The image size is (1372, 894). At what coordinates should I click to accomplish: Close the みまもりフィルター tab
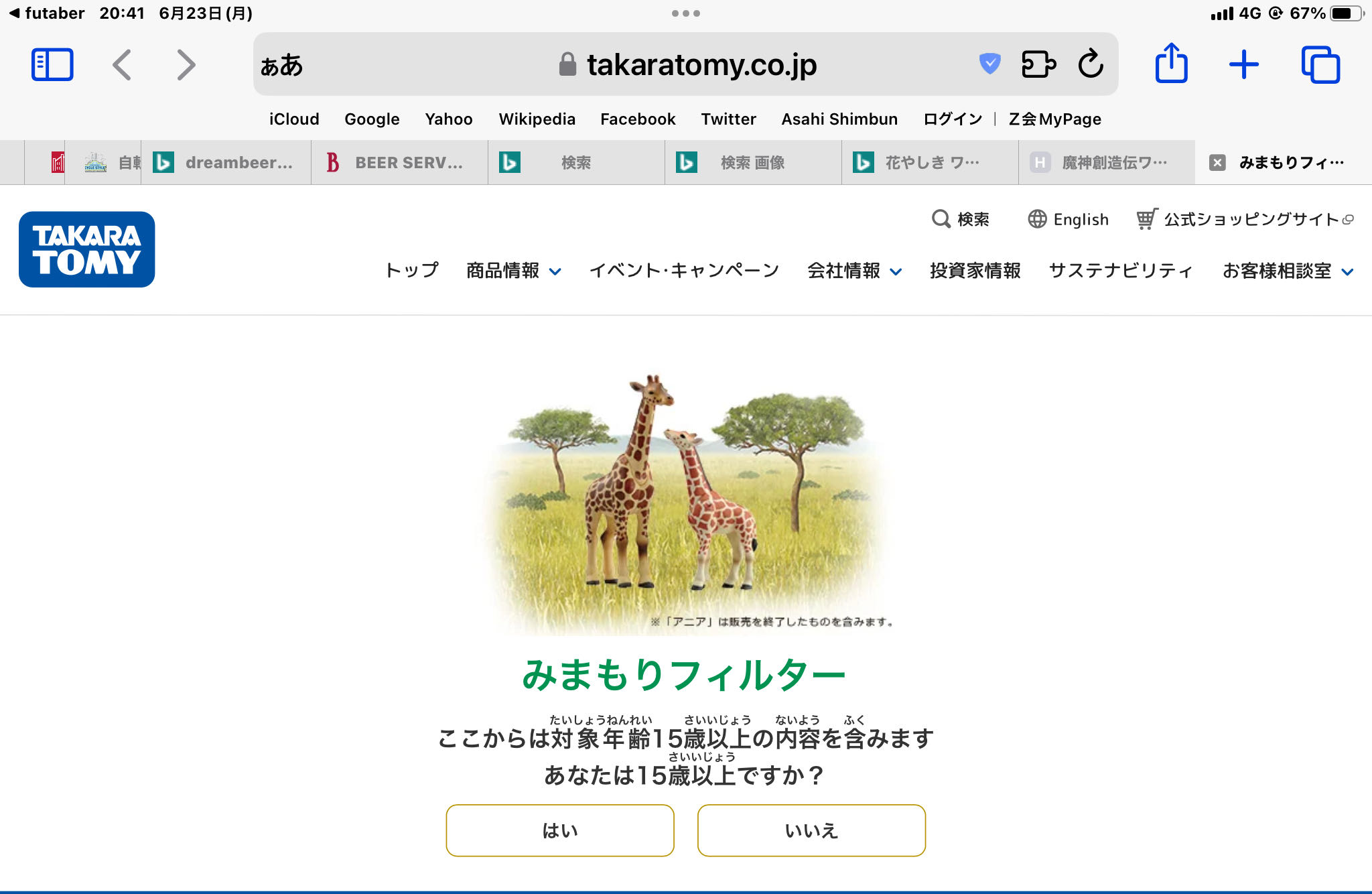(x=1217, y=163)
